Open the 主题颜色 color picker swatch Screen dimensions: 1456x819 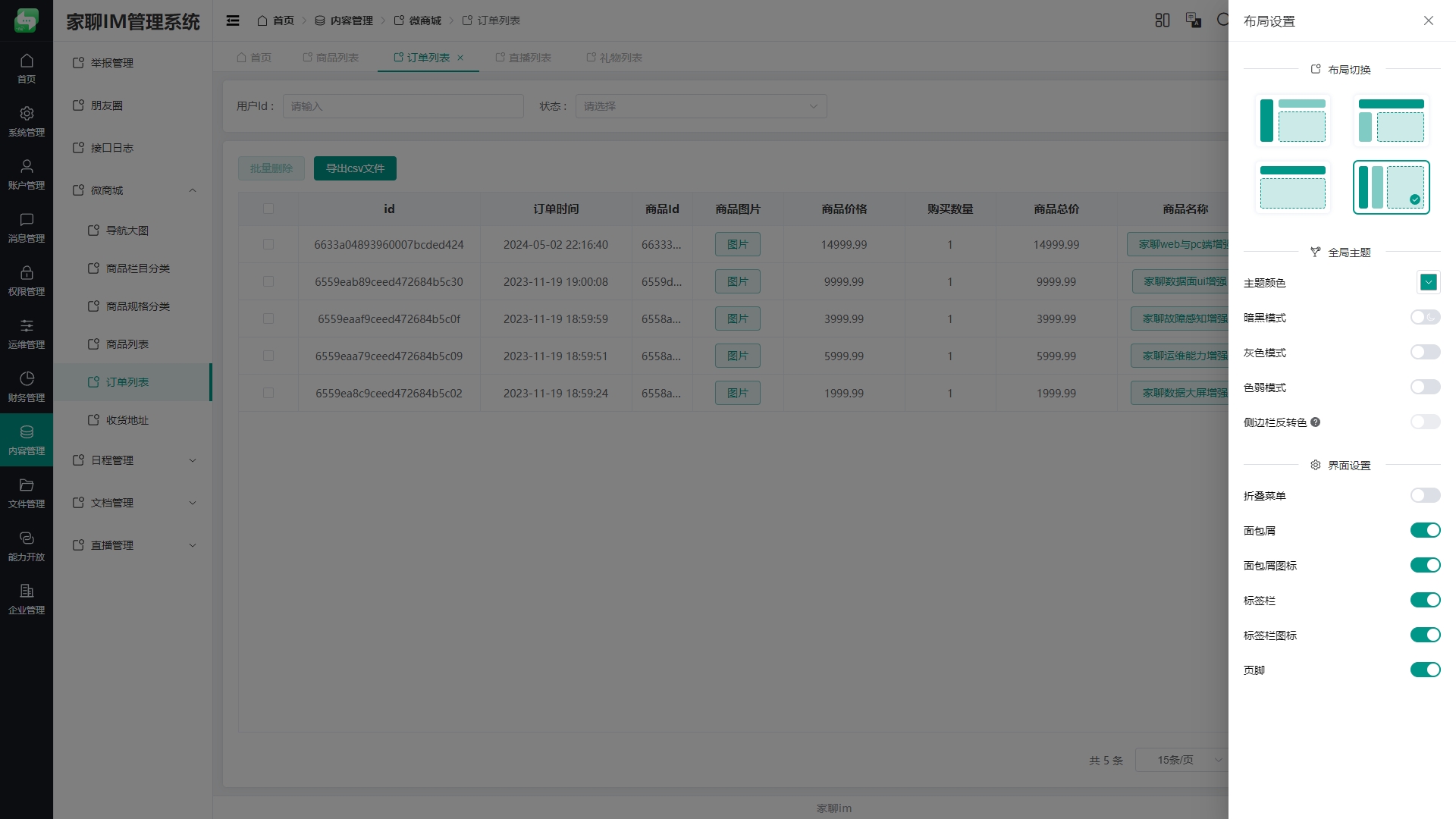pyautogui.click(x=1428, y=283)
